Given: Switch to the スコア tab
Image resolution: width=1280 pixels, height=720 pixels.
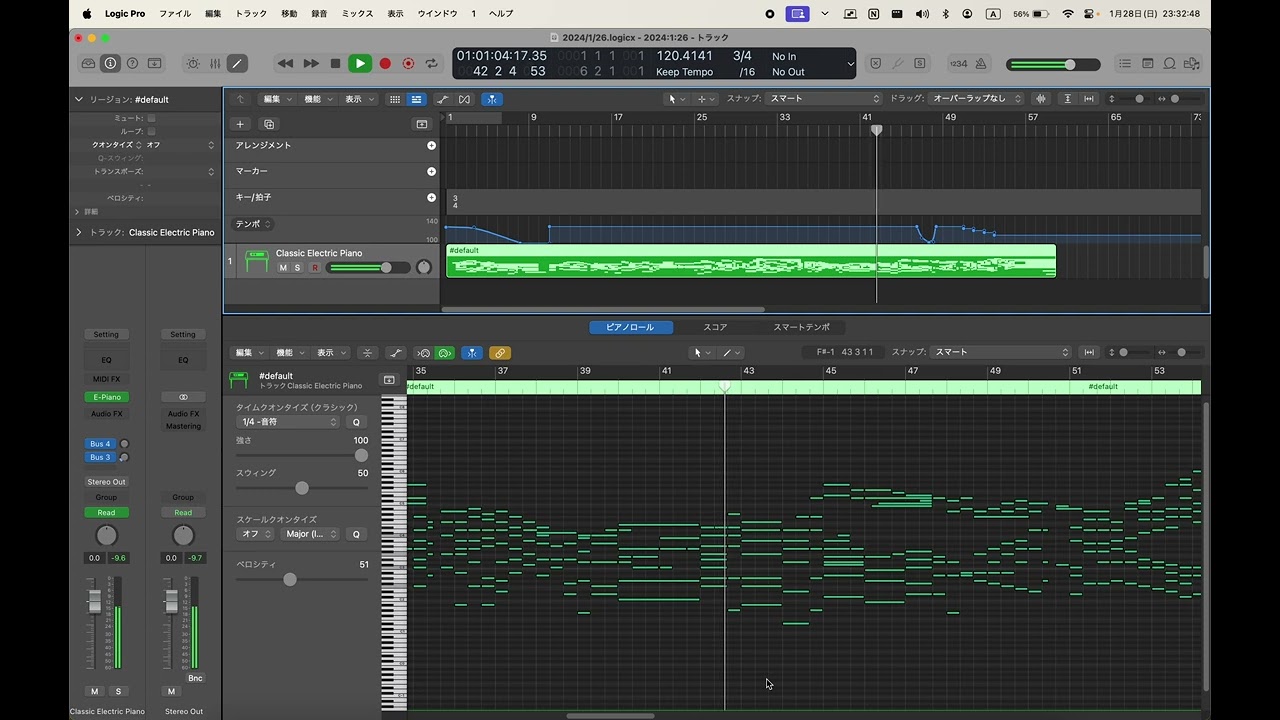Looking at the screenshot, I should (715, 327).
